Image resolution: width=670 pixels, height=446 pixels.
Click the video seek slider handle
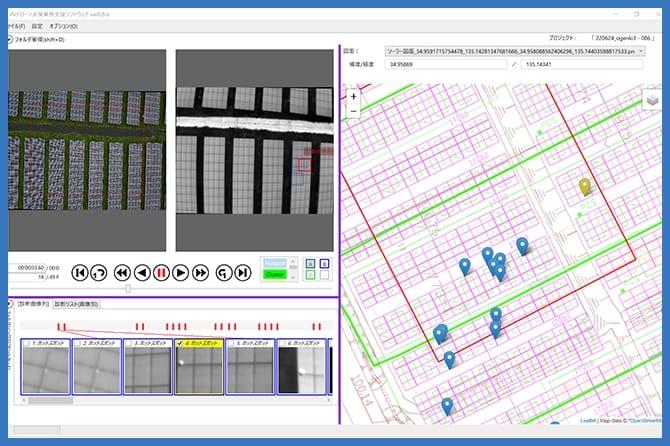127,289
